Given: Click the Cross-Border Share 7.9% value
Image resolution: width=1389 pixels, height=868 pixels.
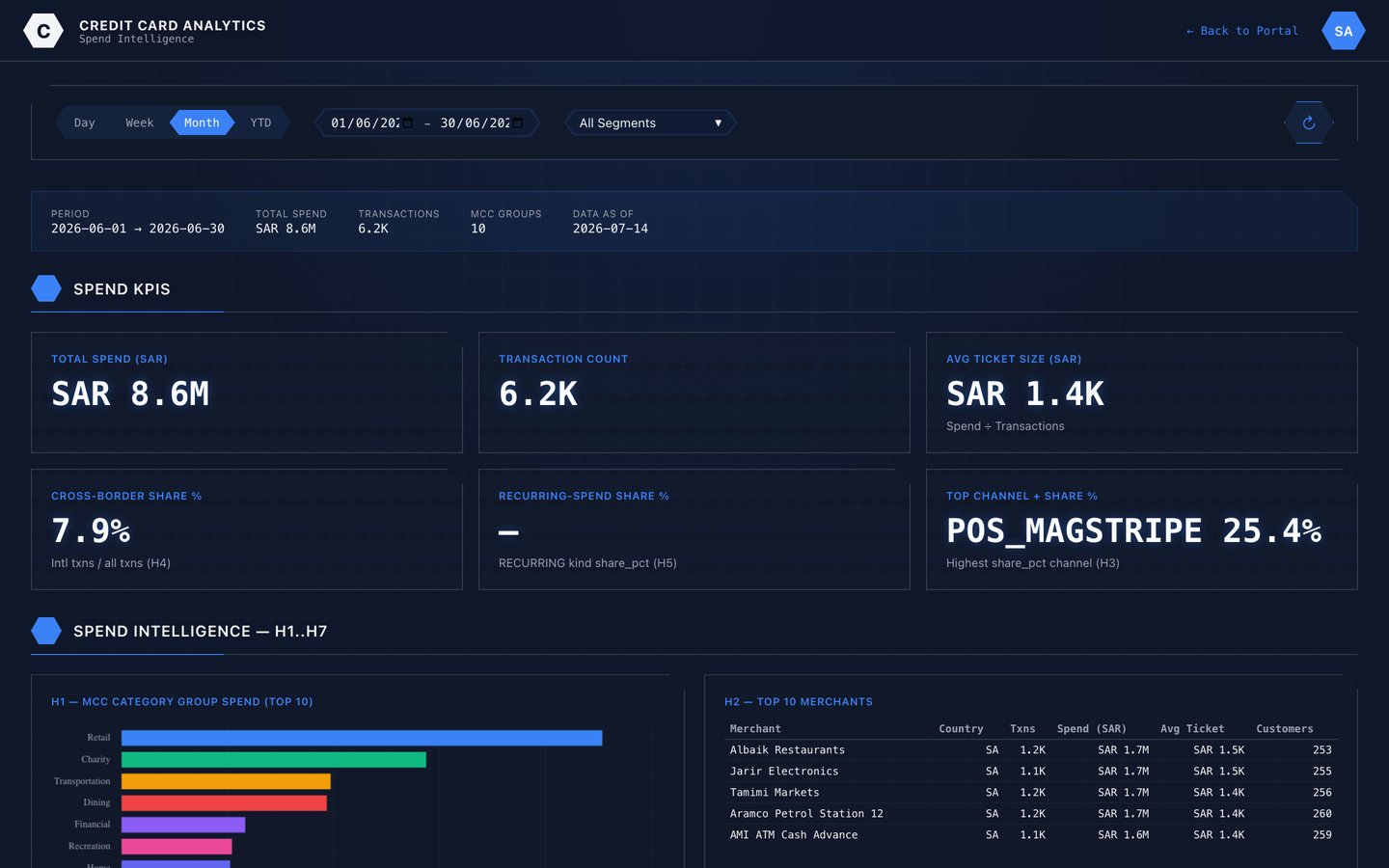Looking at the screenshot, I should (91, 530).
